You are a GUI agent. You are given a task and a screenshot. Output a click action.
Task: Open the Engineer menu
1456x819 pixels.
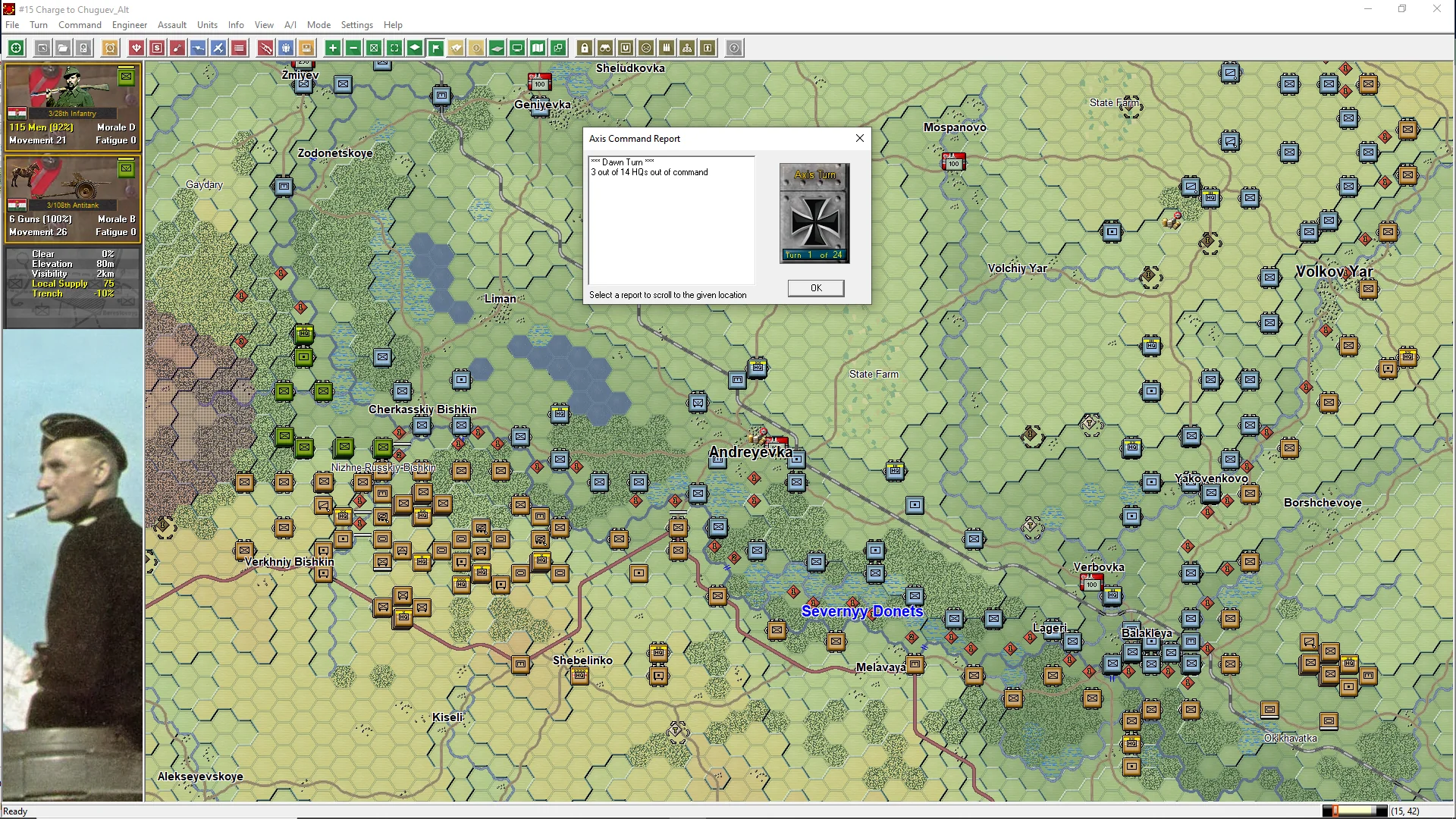130,25
